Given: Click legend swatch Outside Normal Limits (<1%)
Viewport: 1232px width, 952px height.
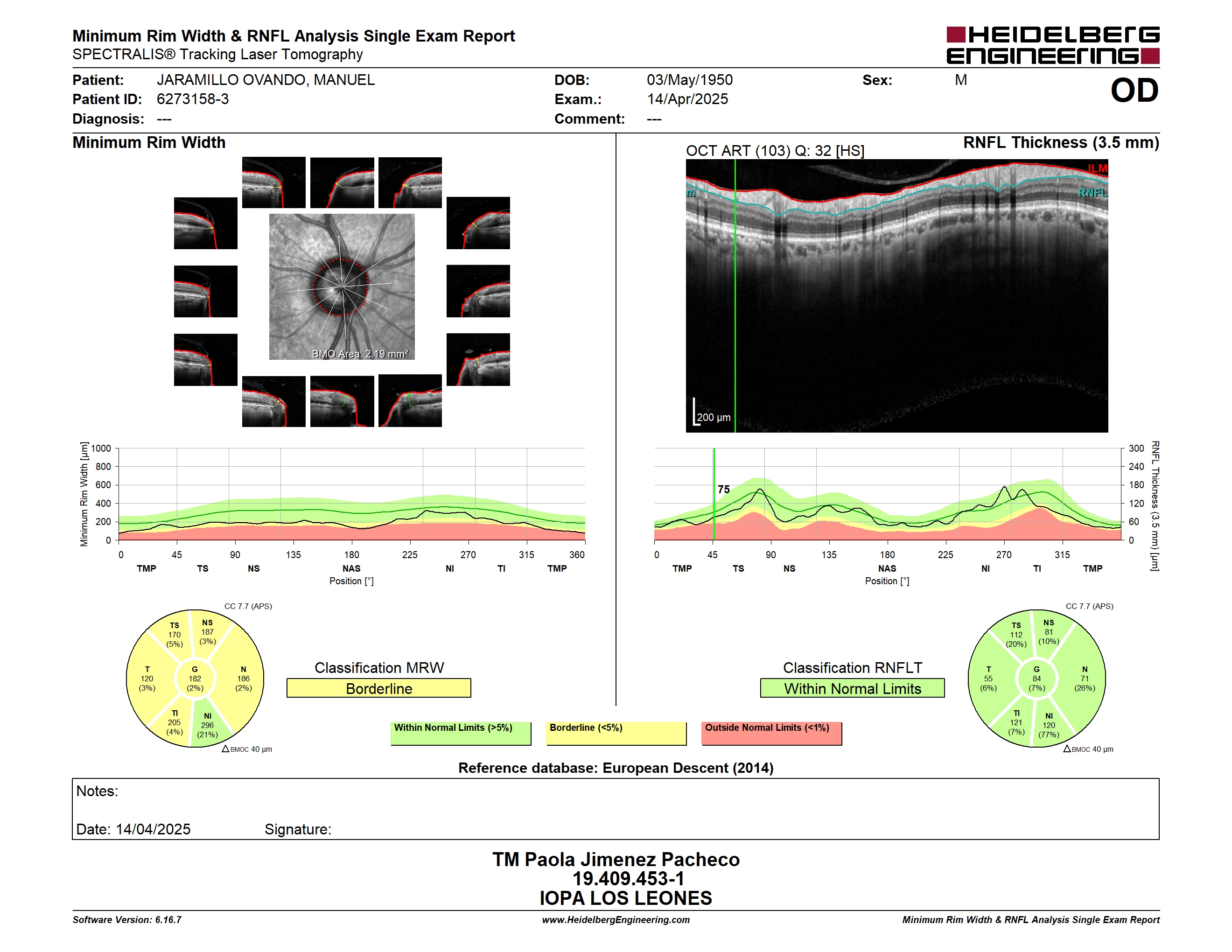Looking at the screenshot, I should pyautogui.click(x=772, y=734).
